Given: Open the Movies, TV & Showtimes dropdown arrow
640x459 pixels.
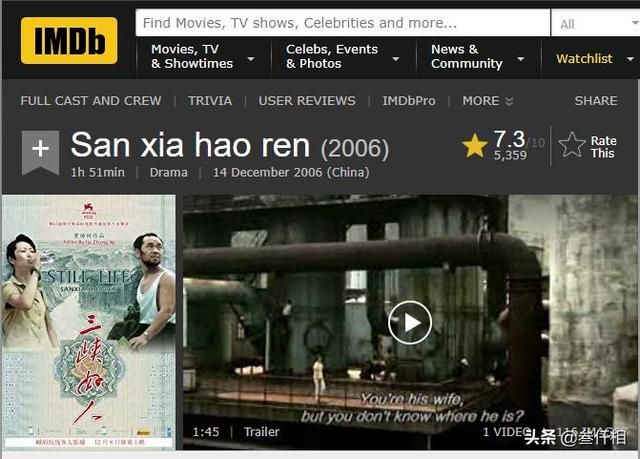Looking at the screenshot, I should tap(251, 59).
